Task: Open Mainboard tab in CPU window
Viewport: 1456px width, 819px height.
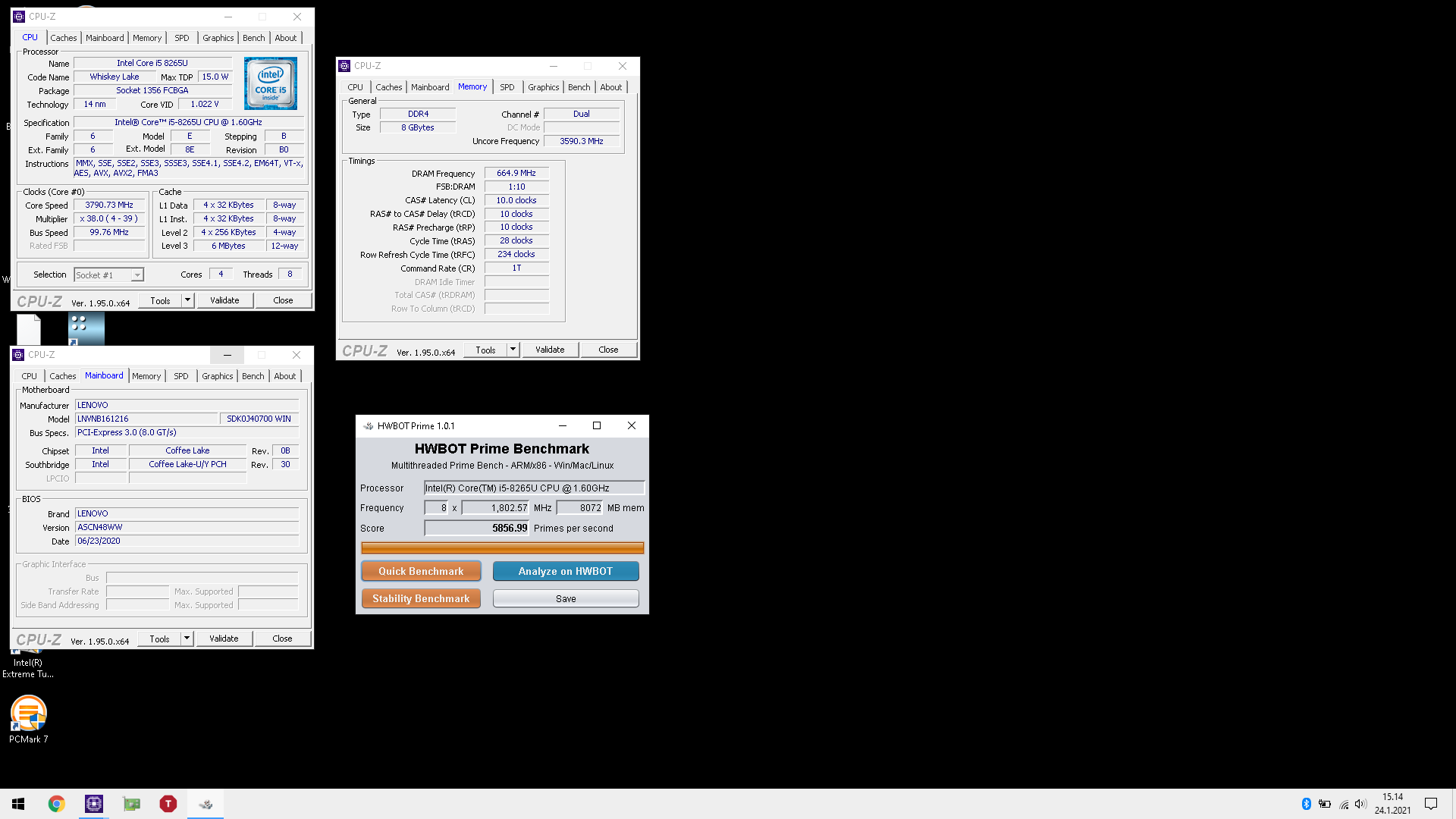Action: 105,38
